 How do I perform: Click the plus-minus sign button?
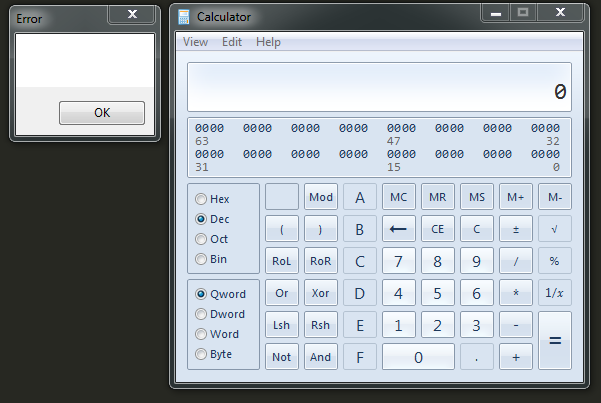coord(516,229)
